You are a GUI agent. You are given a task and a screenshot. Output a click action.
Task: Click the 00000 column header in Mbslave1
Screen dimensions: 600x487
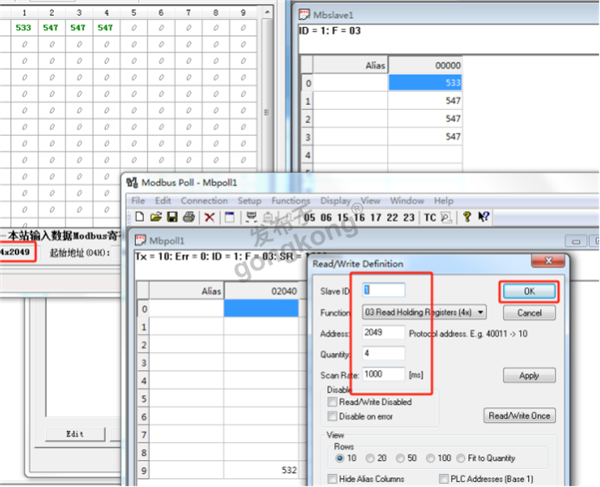(425, 65)
